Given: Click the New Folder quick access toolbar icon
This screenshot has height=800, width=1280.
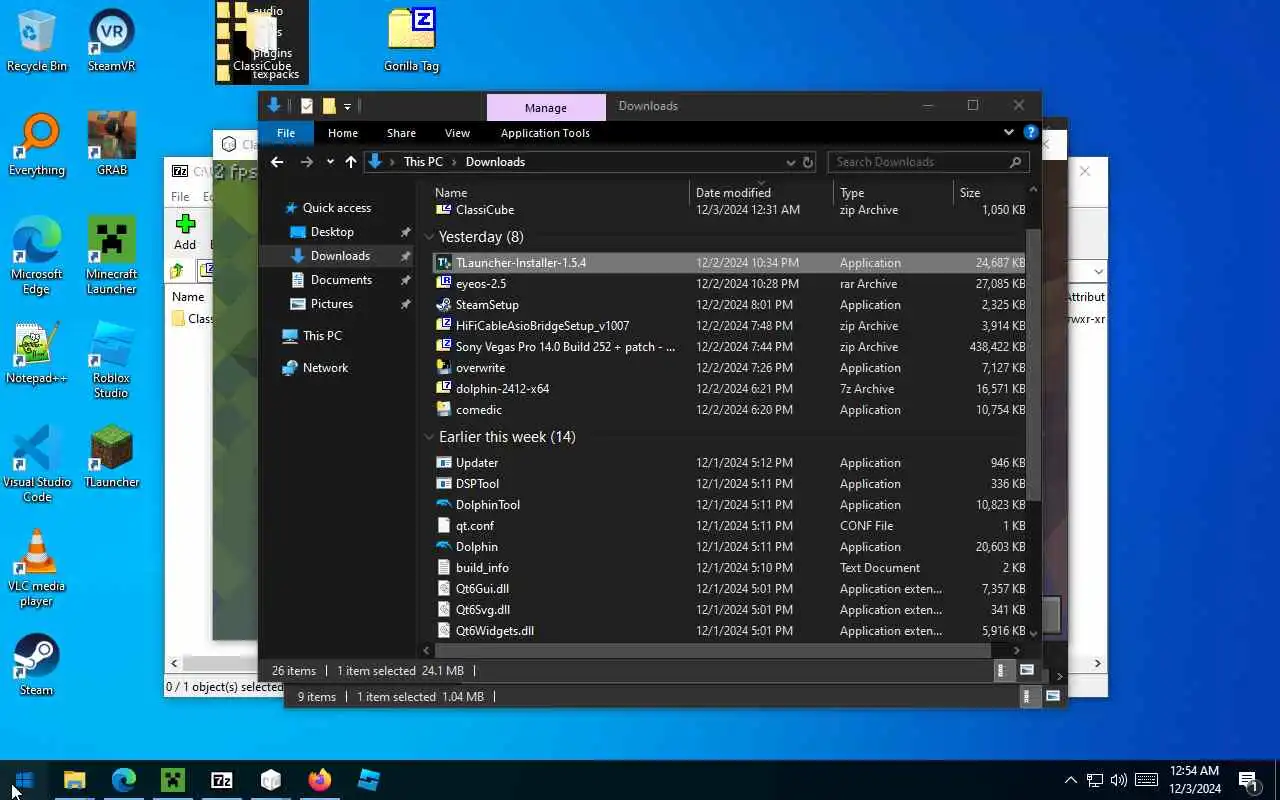Looking at the screenshot, I should click(x=328, y=106).
